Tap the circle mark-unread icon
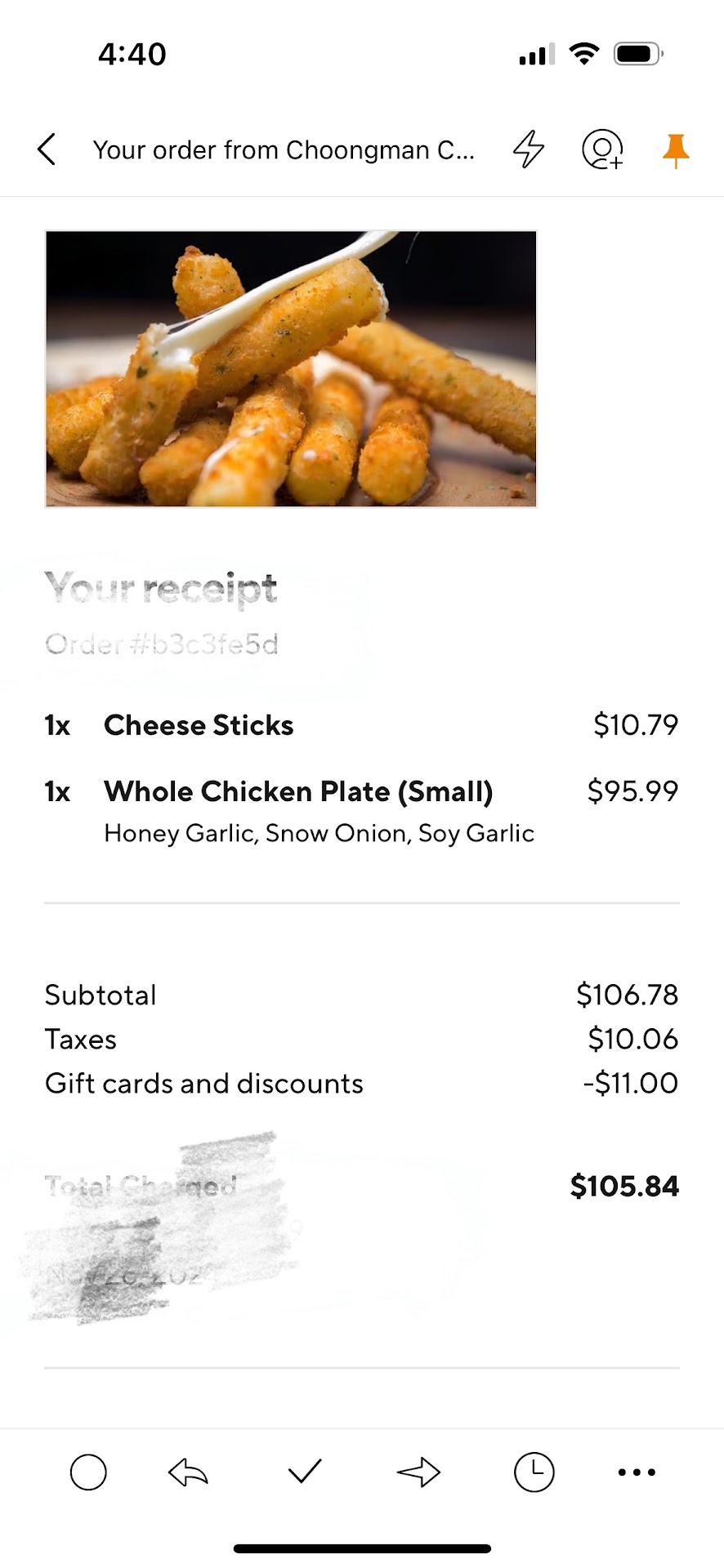This screenshot has height=1568, width=724. point(88,1472)
